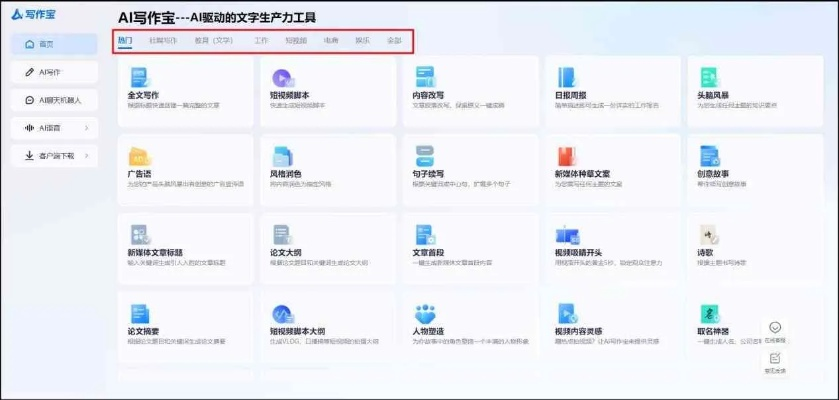
Task: Switch to the 电商 tab
Action: tap(331, 41)
